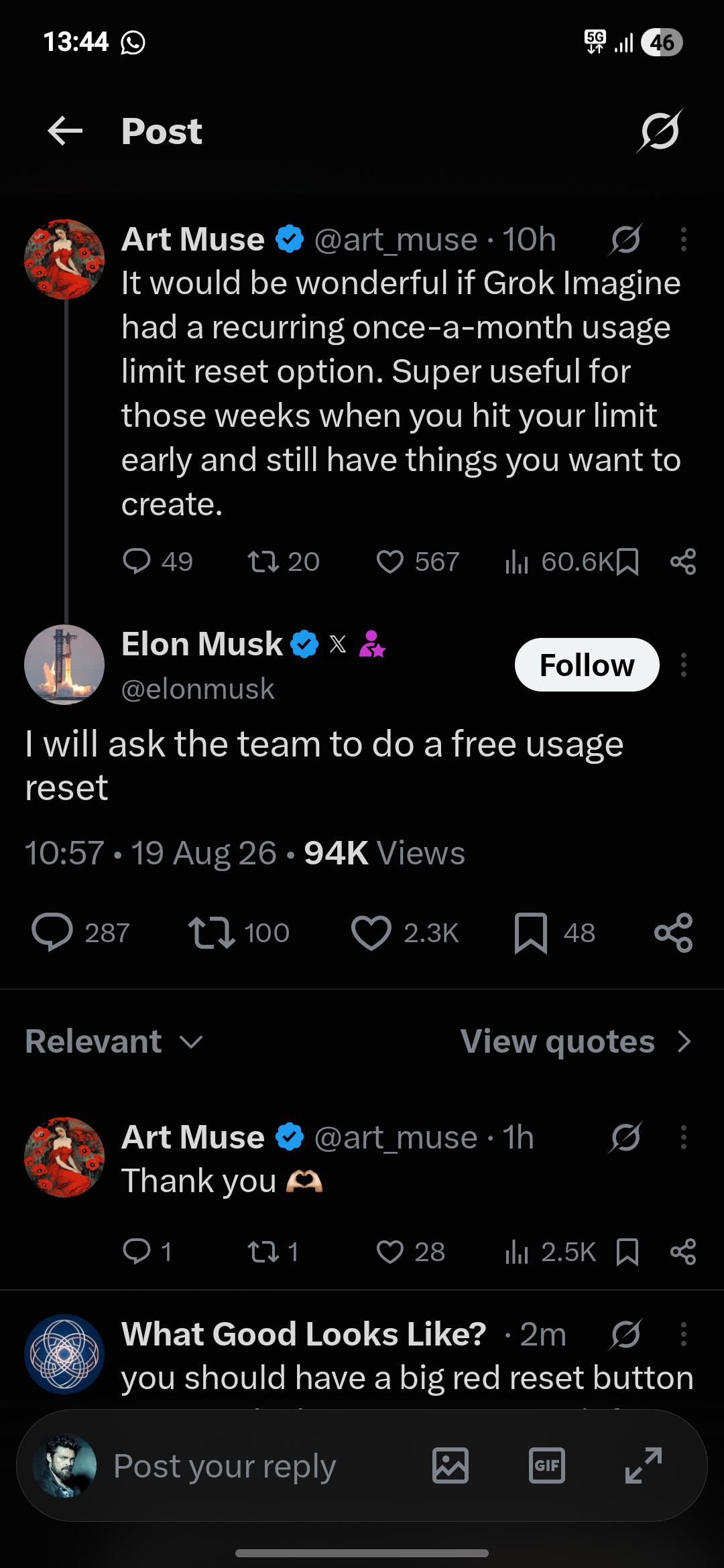Open Grok explain icon on Thank you reply
This screenshot has width=724, height=1568.
626,1137
